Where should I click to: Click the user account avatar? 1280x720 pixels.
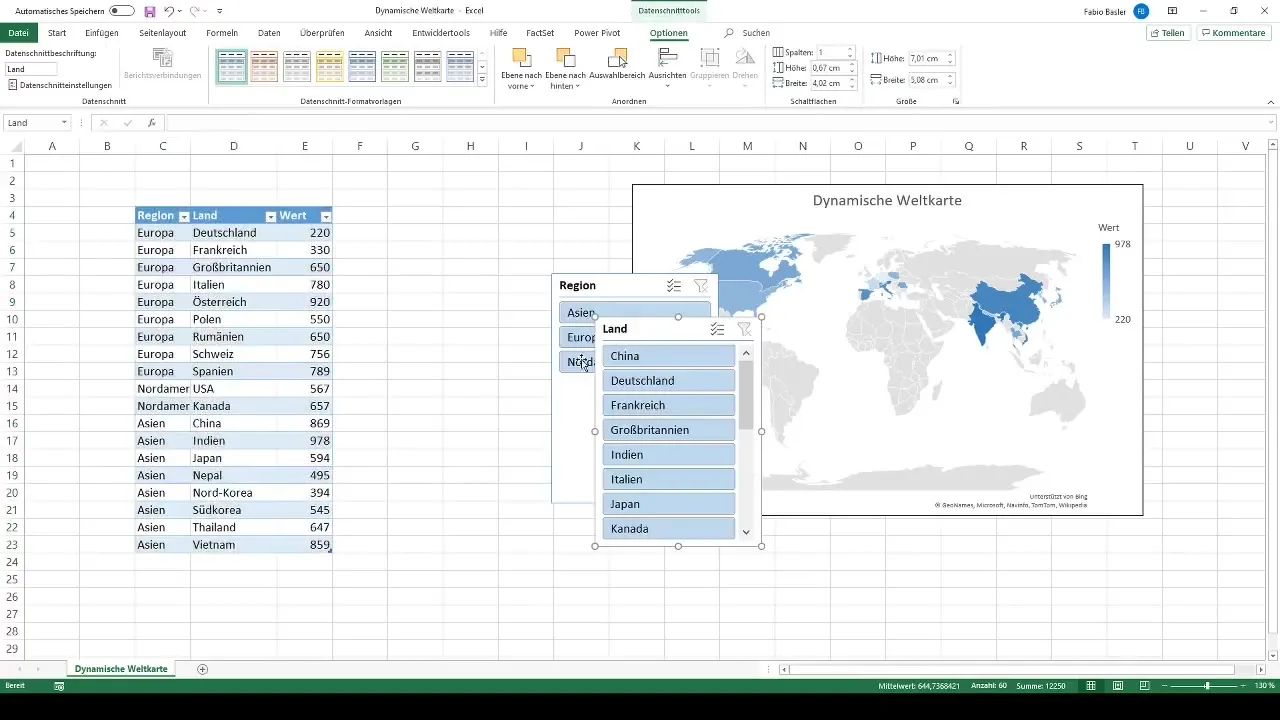1141,11
